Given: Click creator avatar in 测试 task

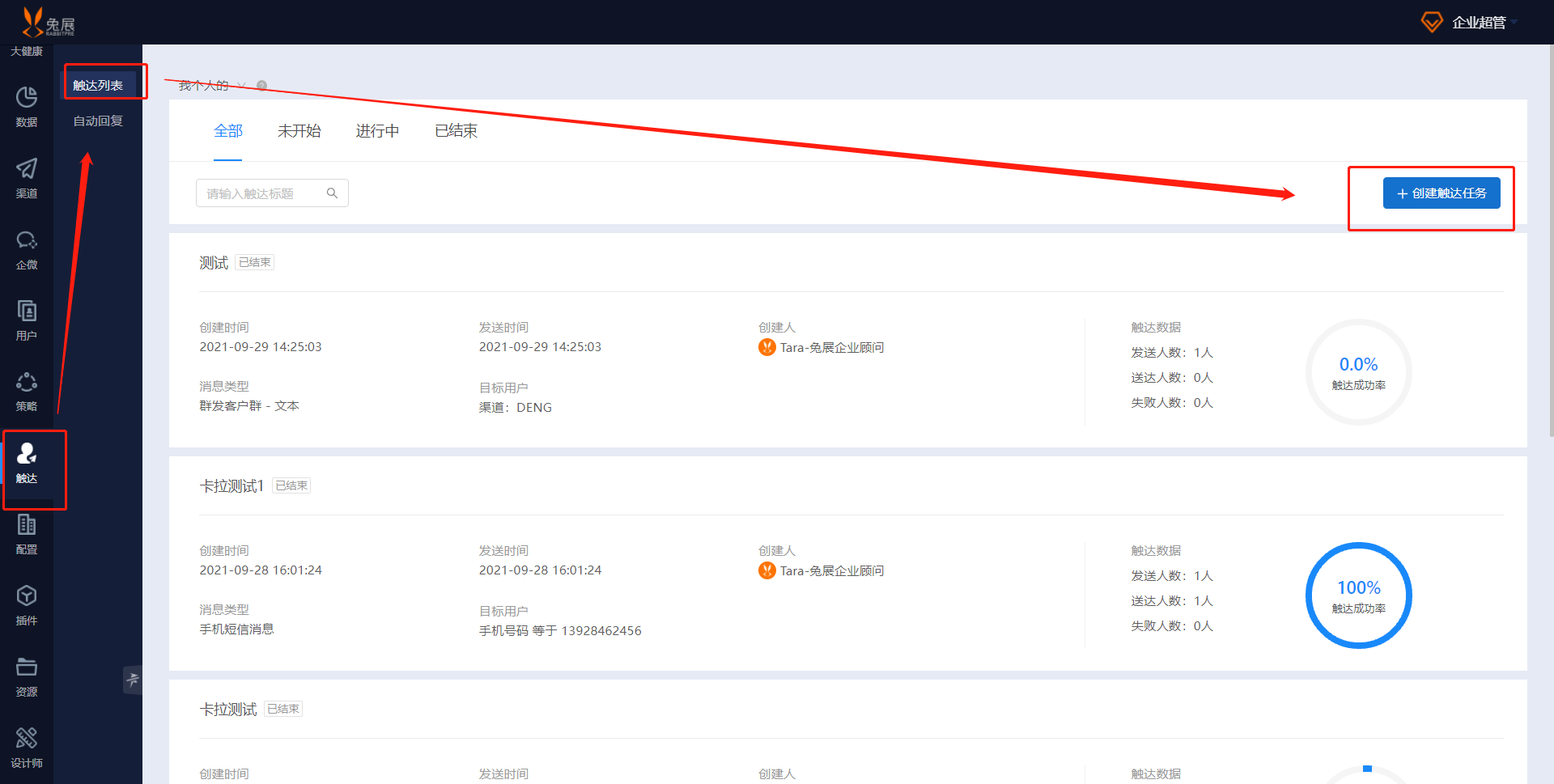Looking at the screenshot, I should (767, 347).
